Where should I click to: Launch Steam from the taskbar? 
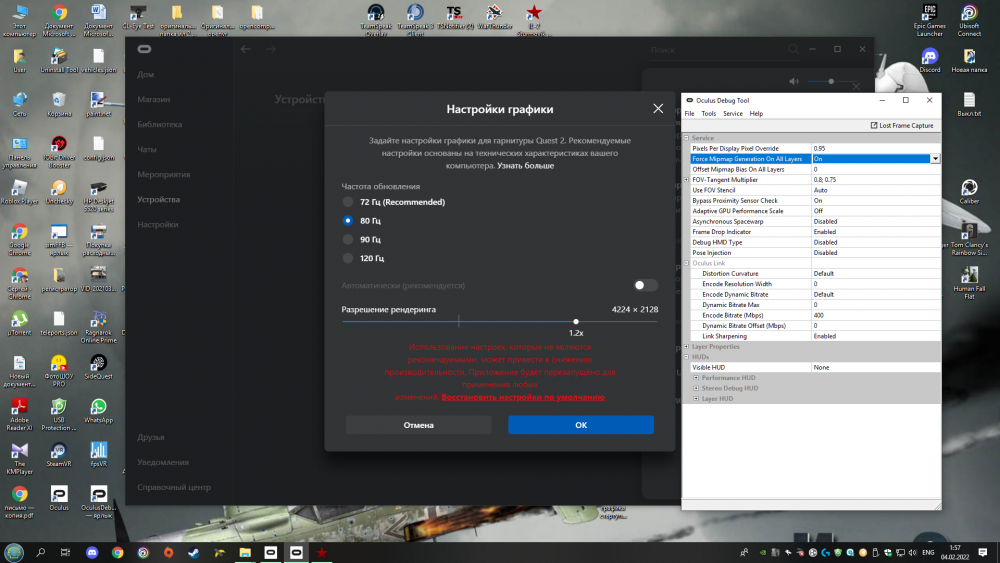[195, 552]
